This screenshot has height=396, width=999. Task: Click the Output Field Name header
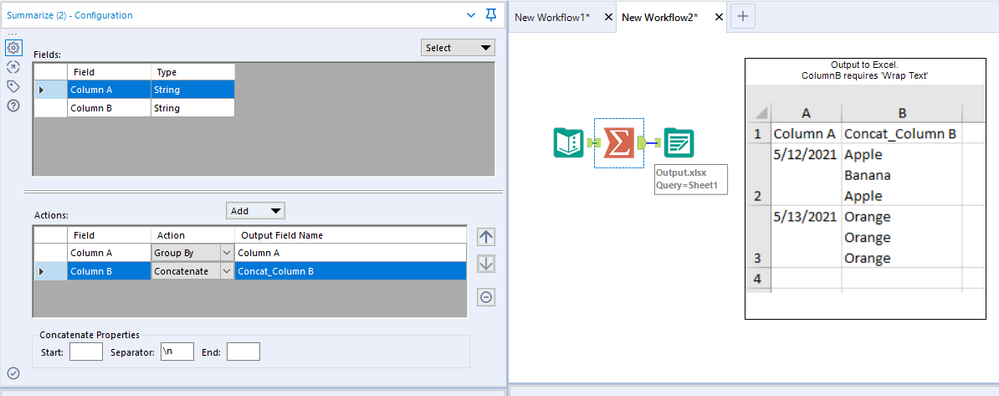pos(350,235)
